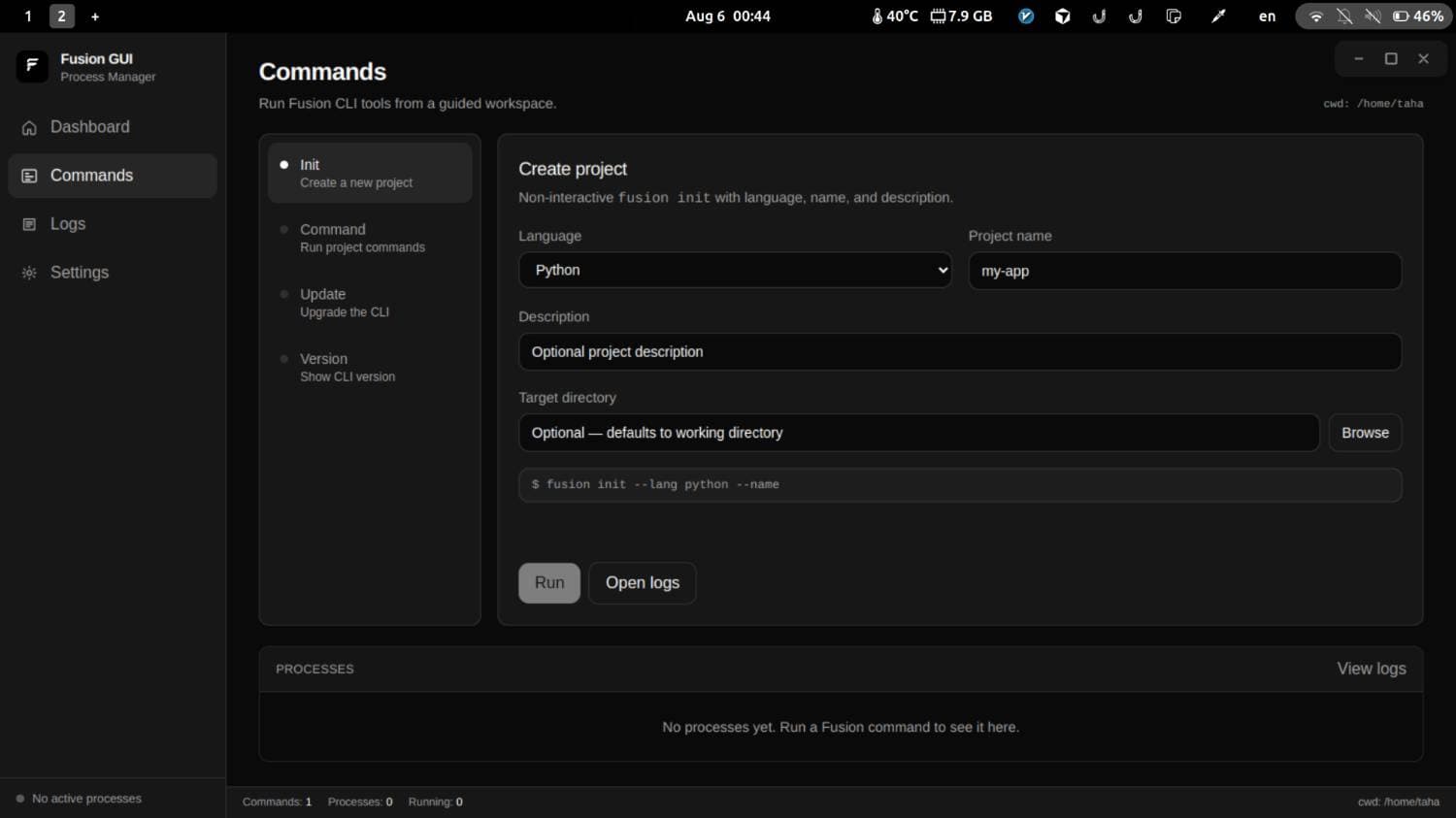
Task: Open the battery 46% indicator
Action: (x=1418, y=16)
